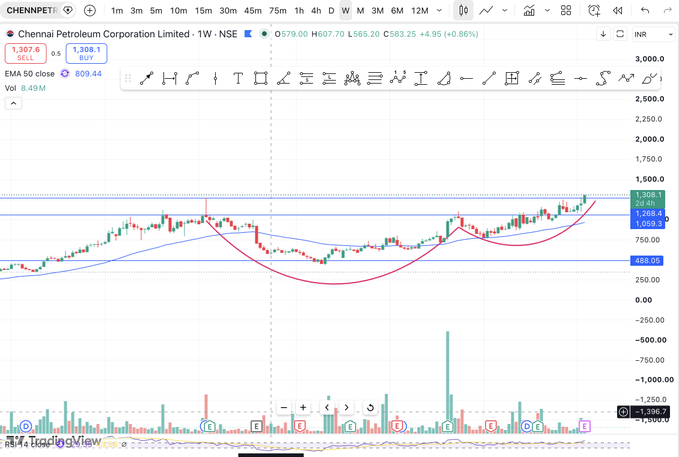Switch to line chart style

coord(486,10)
